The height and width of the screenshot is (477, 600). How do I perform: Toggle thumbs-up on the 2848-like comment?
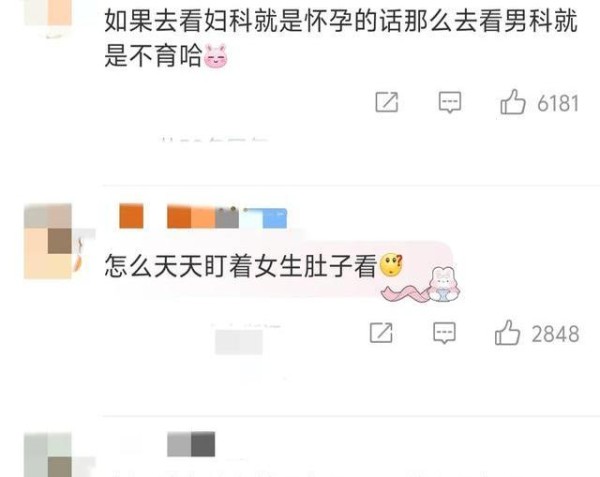[x=507, y=332]
